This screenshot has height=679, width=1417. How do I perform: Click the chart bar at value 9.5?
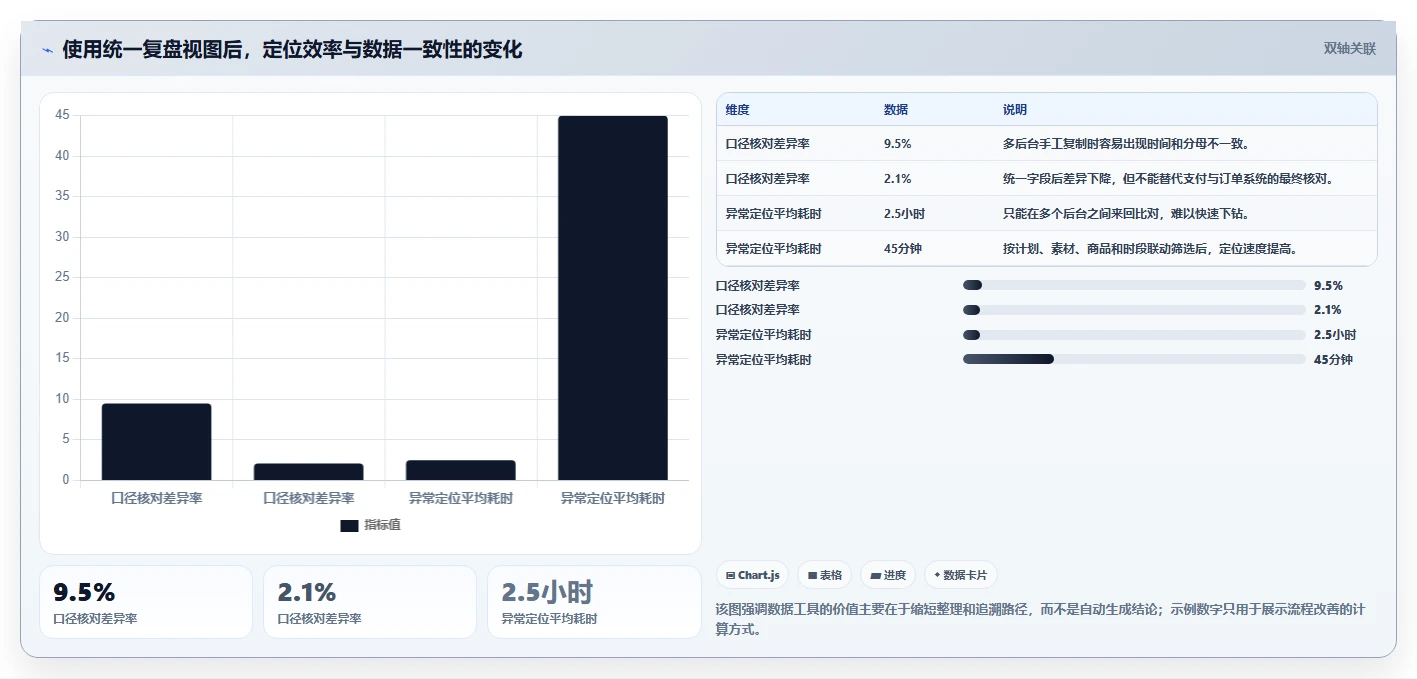click(x=157, y=442)
